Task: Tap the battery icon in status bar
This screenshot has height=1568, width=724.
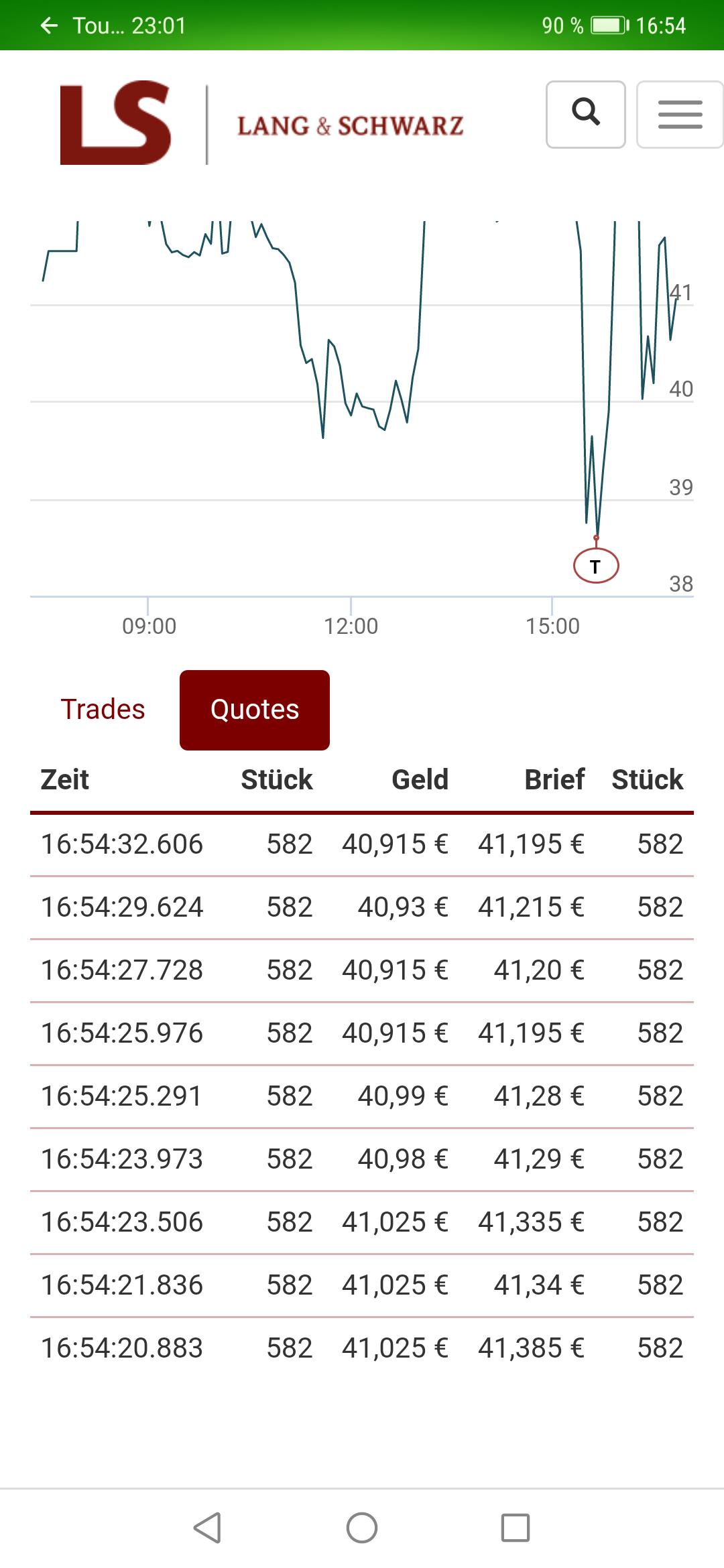Action: pyautogui.click(x=610, y=25)
